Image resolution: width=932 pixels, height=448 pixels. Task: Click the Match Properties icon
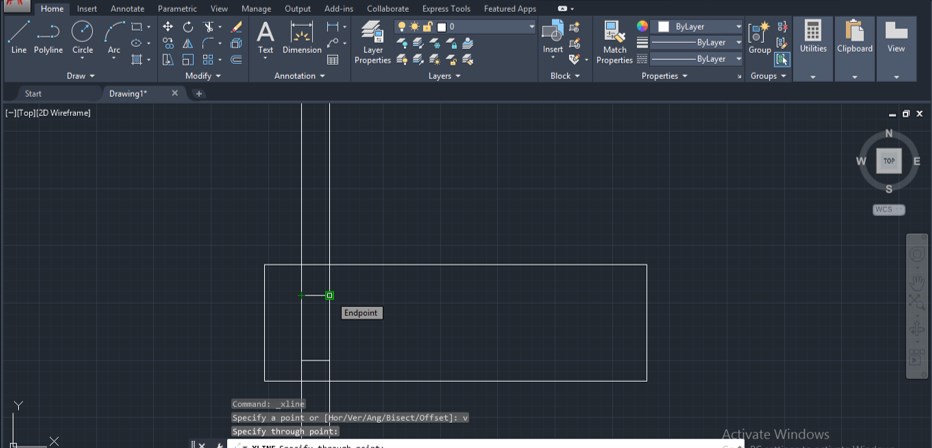(615, 42)
